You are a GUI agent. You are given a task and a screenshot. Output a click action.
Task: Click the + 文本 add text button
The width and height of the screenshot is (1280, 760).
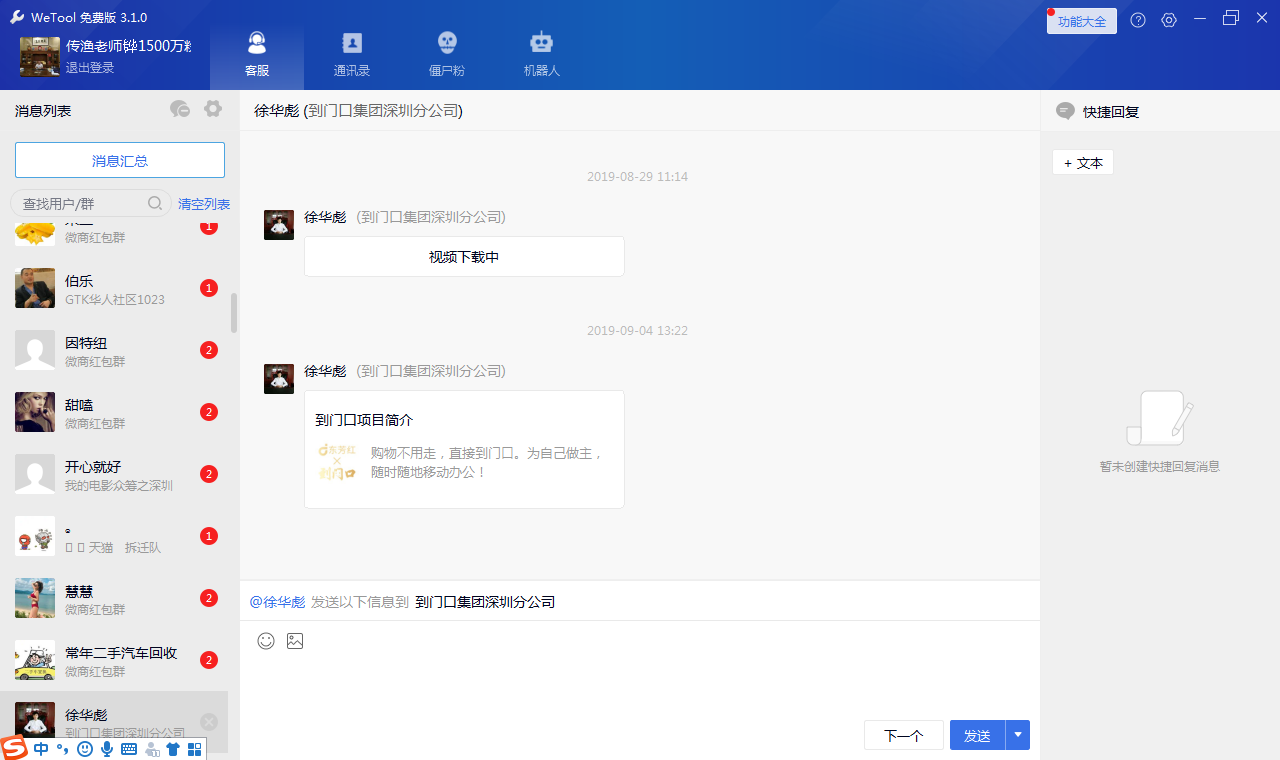click(x=1083, y=162)
